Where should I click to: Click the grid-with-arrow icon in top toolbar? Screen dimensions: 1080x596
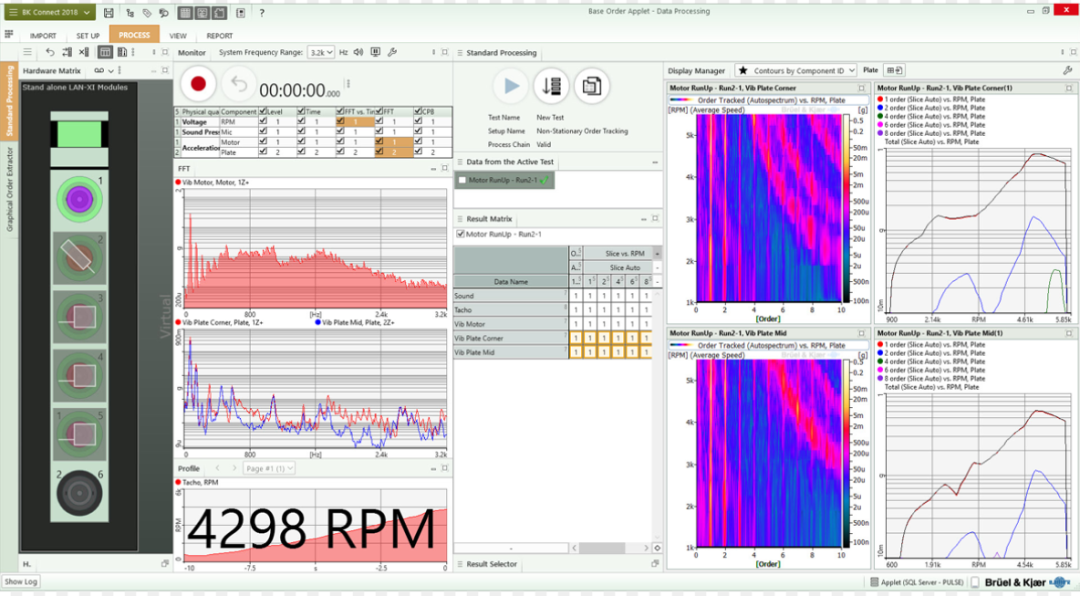coord(218,12)
